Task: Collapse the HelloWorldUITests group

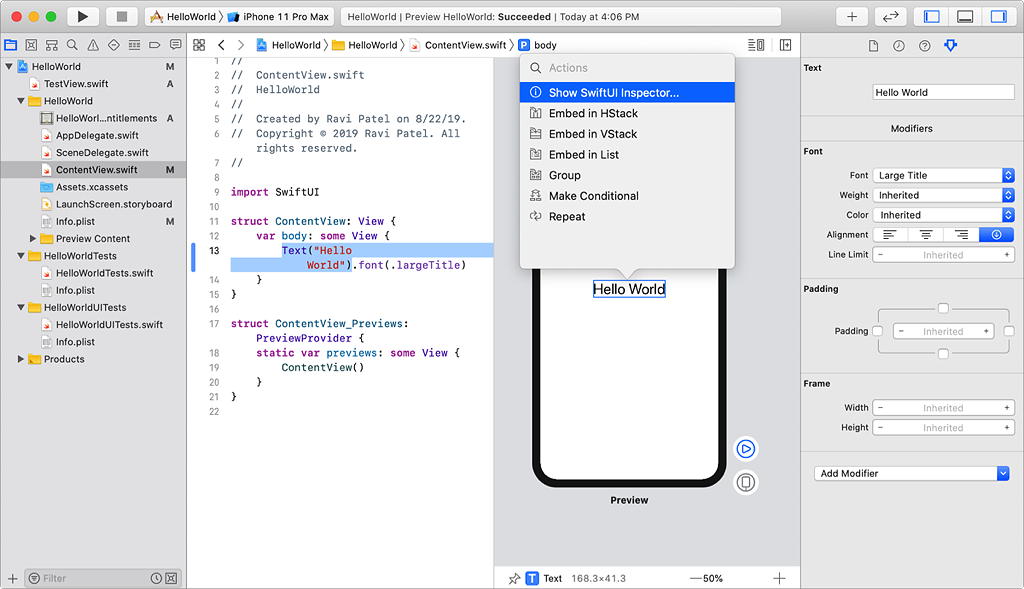Action: (x=21, y=308)
